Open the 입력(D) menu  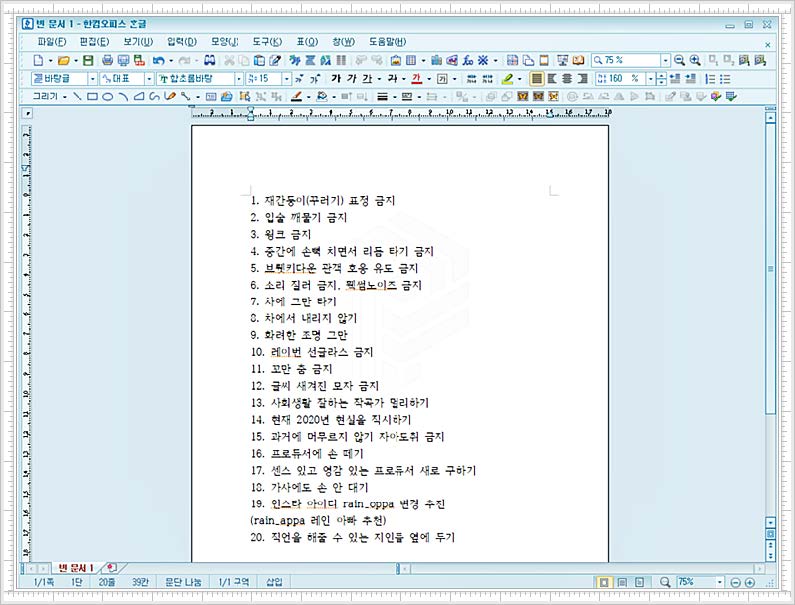coord(182,42)
